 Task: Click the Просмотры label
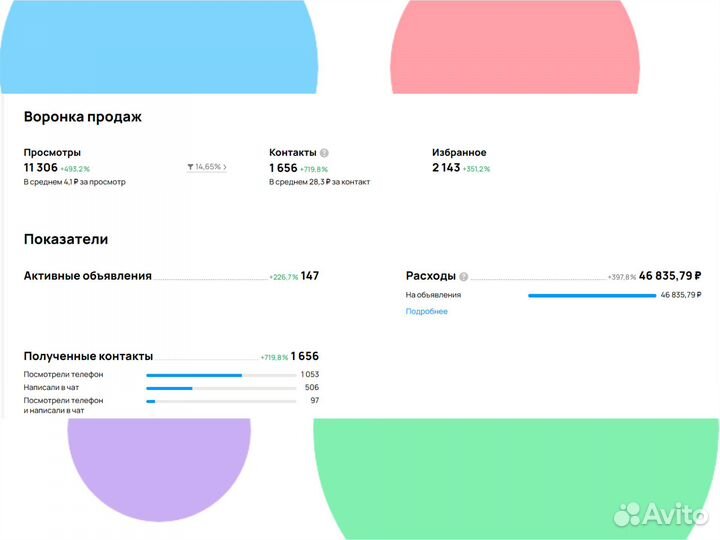52,152
